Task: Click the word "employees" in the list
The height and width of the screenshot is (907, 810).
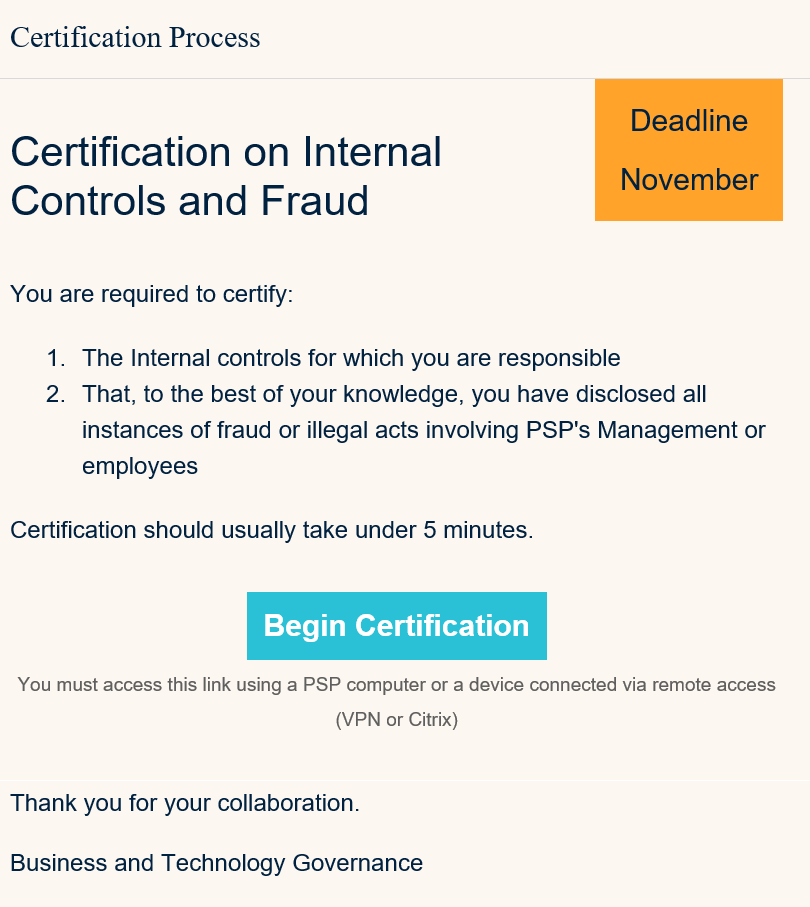Action: 140,466
